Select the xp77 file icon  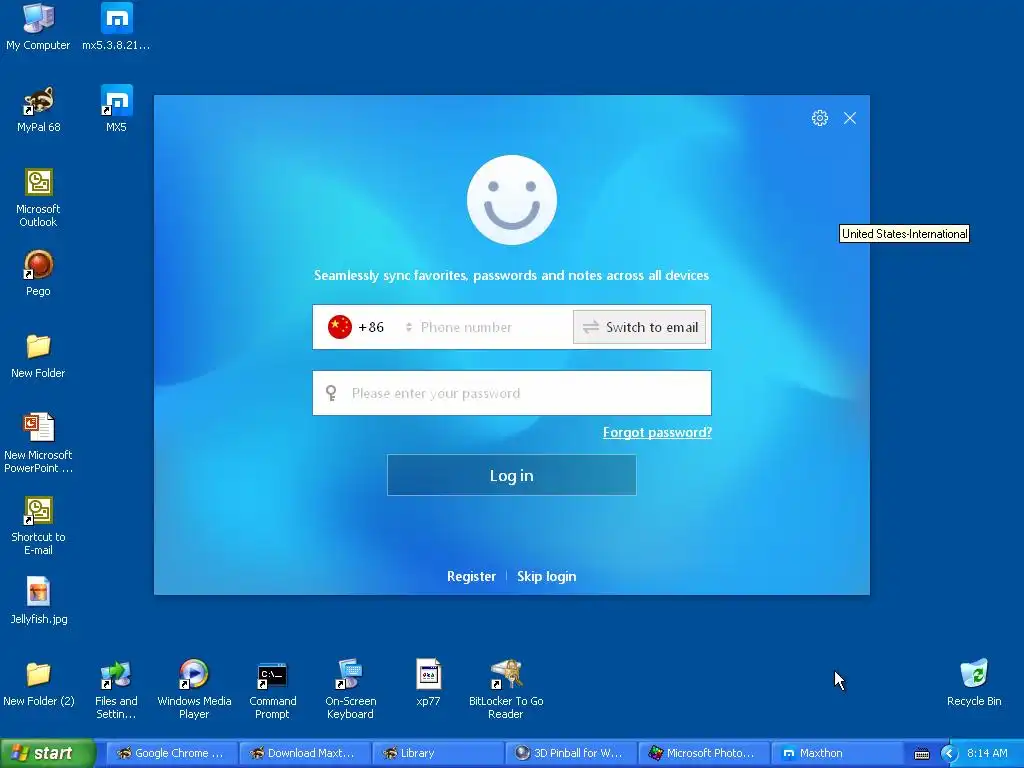coord(428,684)
